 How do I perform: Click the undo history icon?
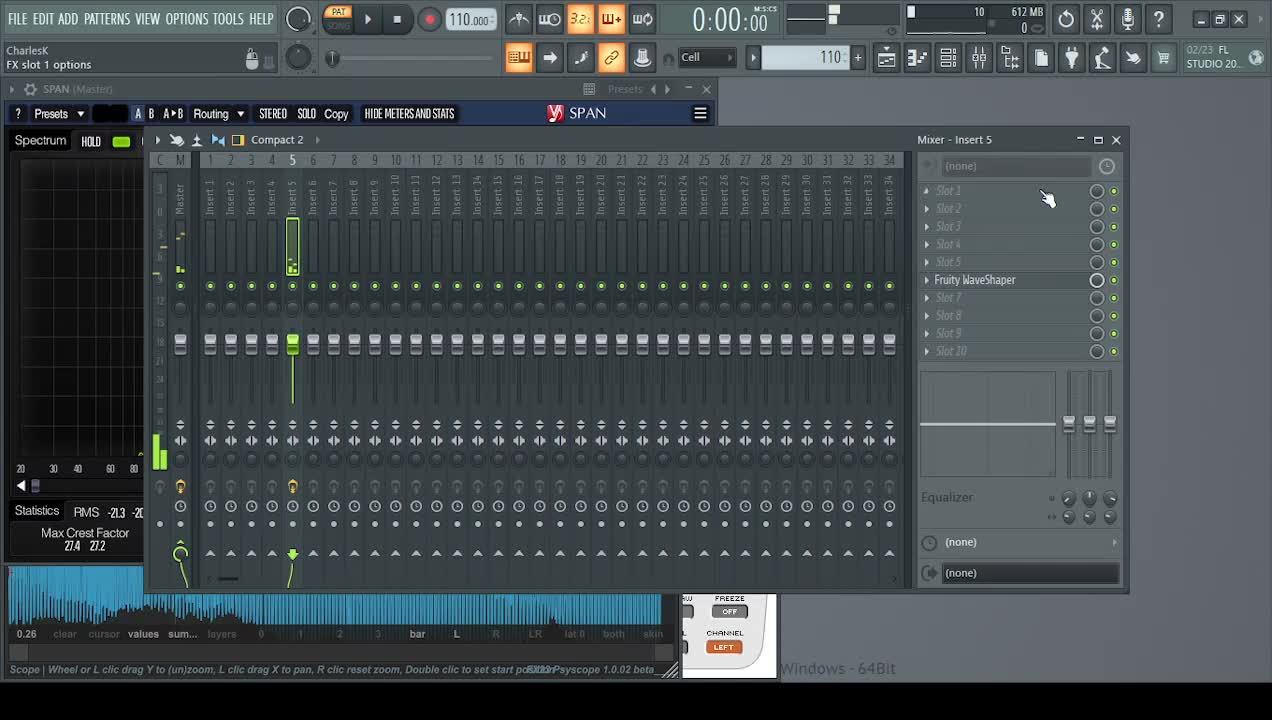[1066, 19]
